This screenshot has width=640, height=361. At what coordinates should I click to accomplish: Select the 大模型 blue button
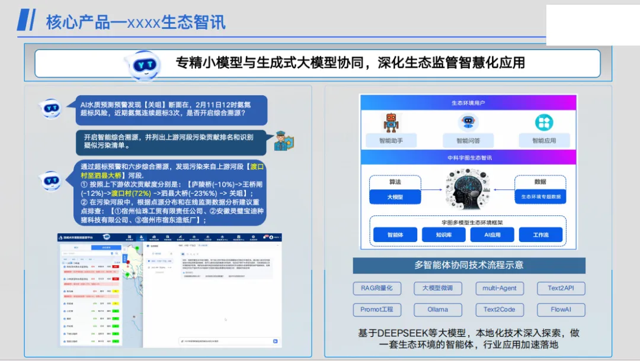pyautogui.click(x=395, y=197)
